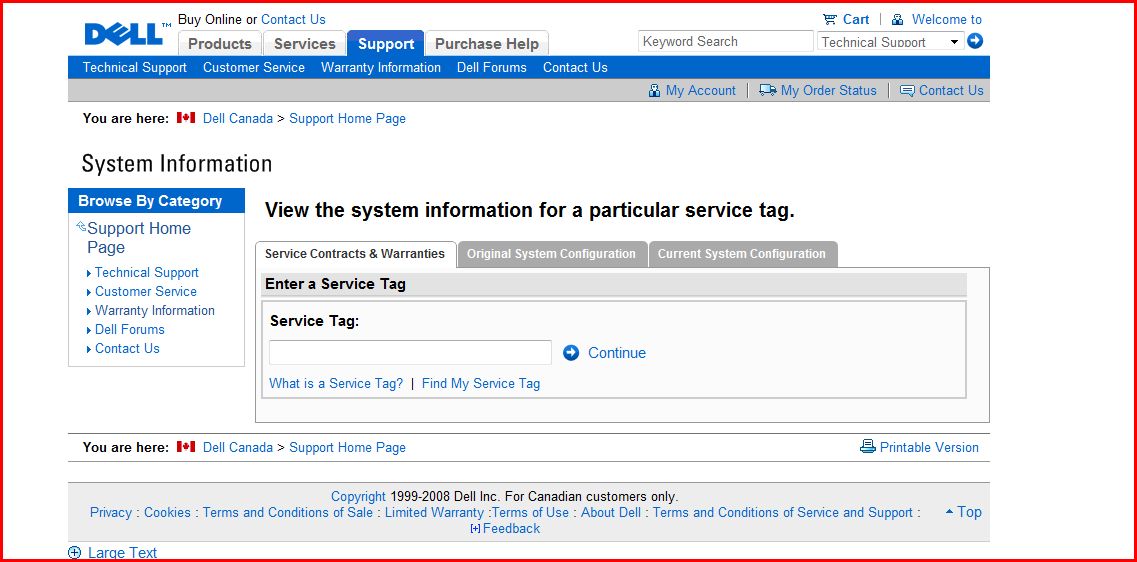Open the Cart link
1137x562 pixels.
tap(856, 20)
